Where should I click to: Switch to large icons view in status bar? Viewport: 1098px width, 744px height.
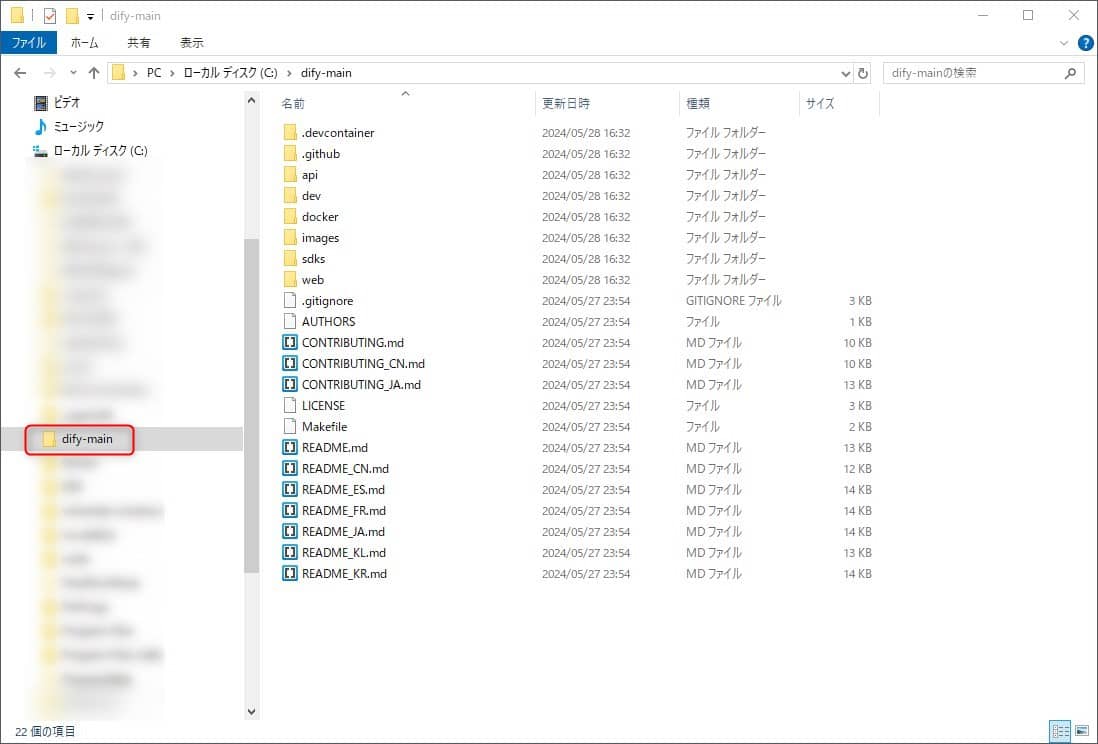1083,731
